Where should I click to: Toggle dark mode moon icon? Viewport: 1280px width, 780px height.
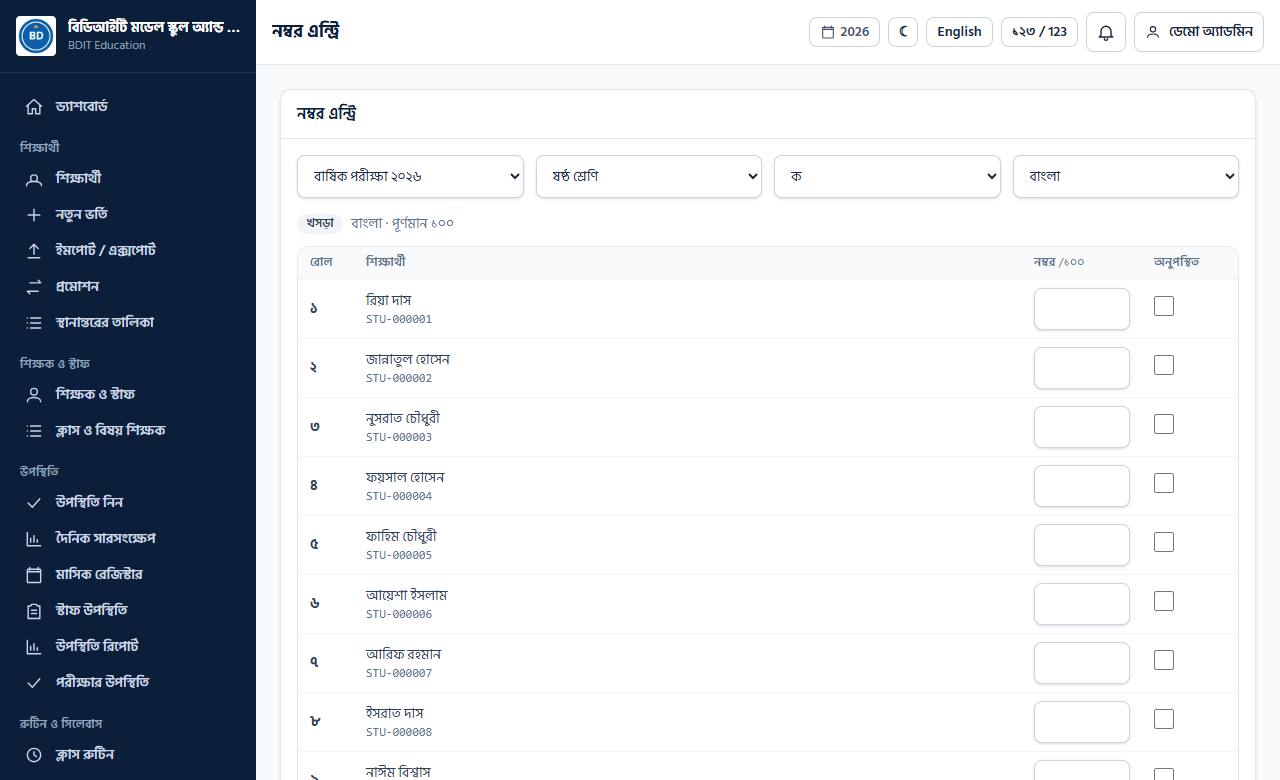903,32
